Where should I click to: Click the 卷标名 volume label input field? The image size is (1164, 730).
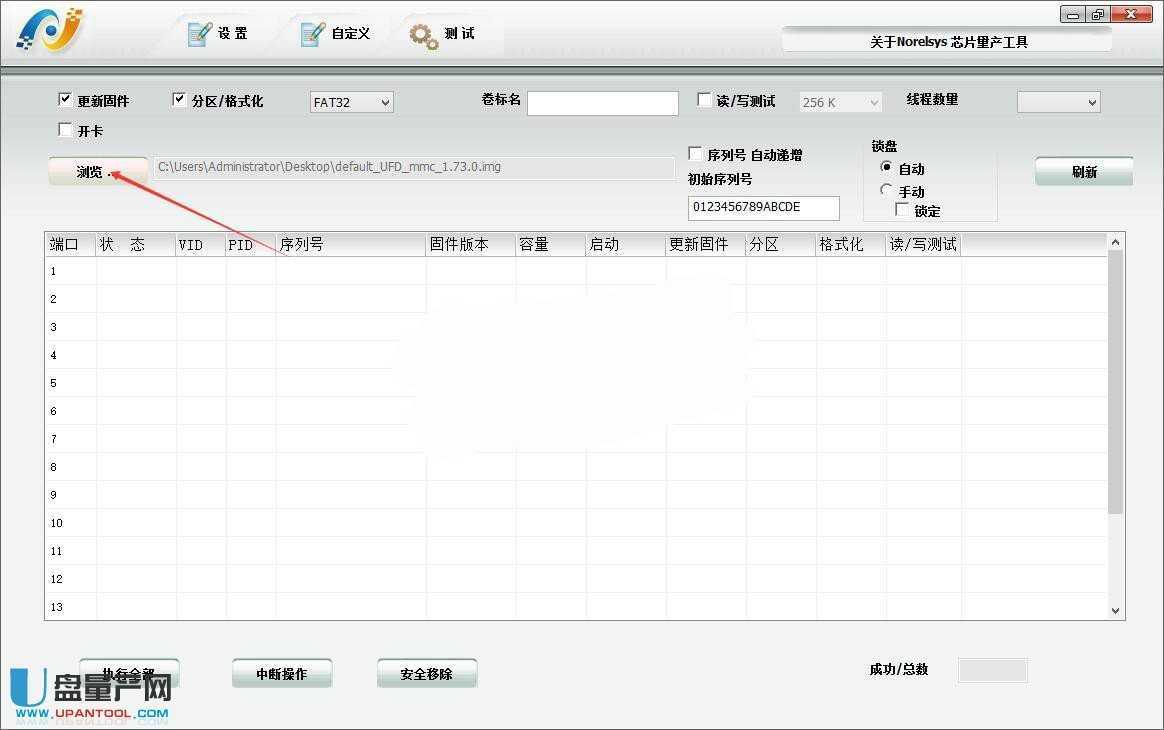602,103
